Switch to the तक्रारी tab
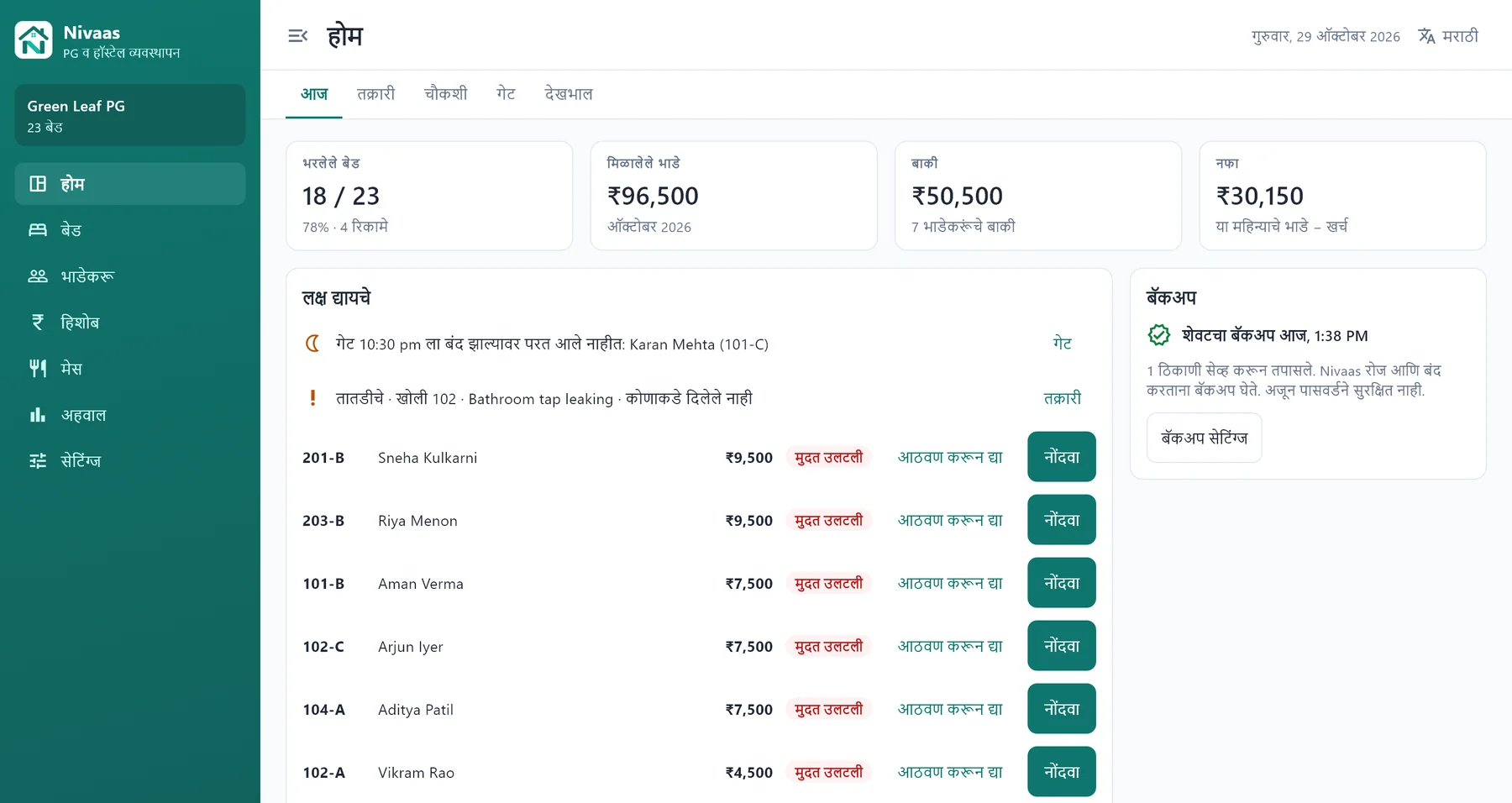 coord(375,94)
